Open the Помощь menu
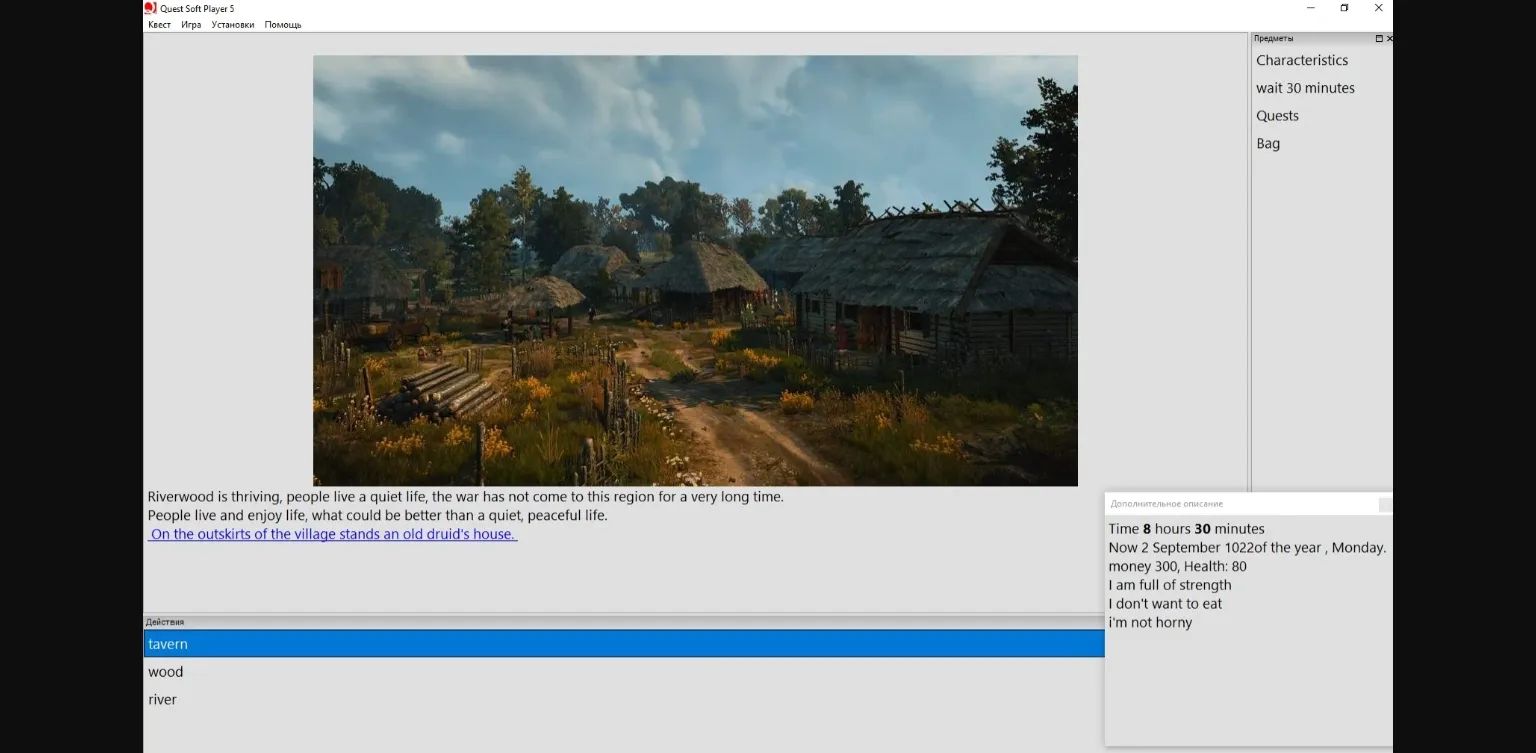This screenshot has height=753, width=1536. point(283,25)
